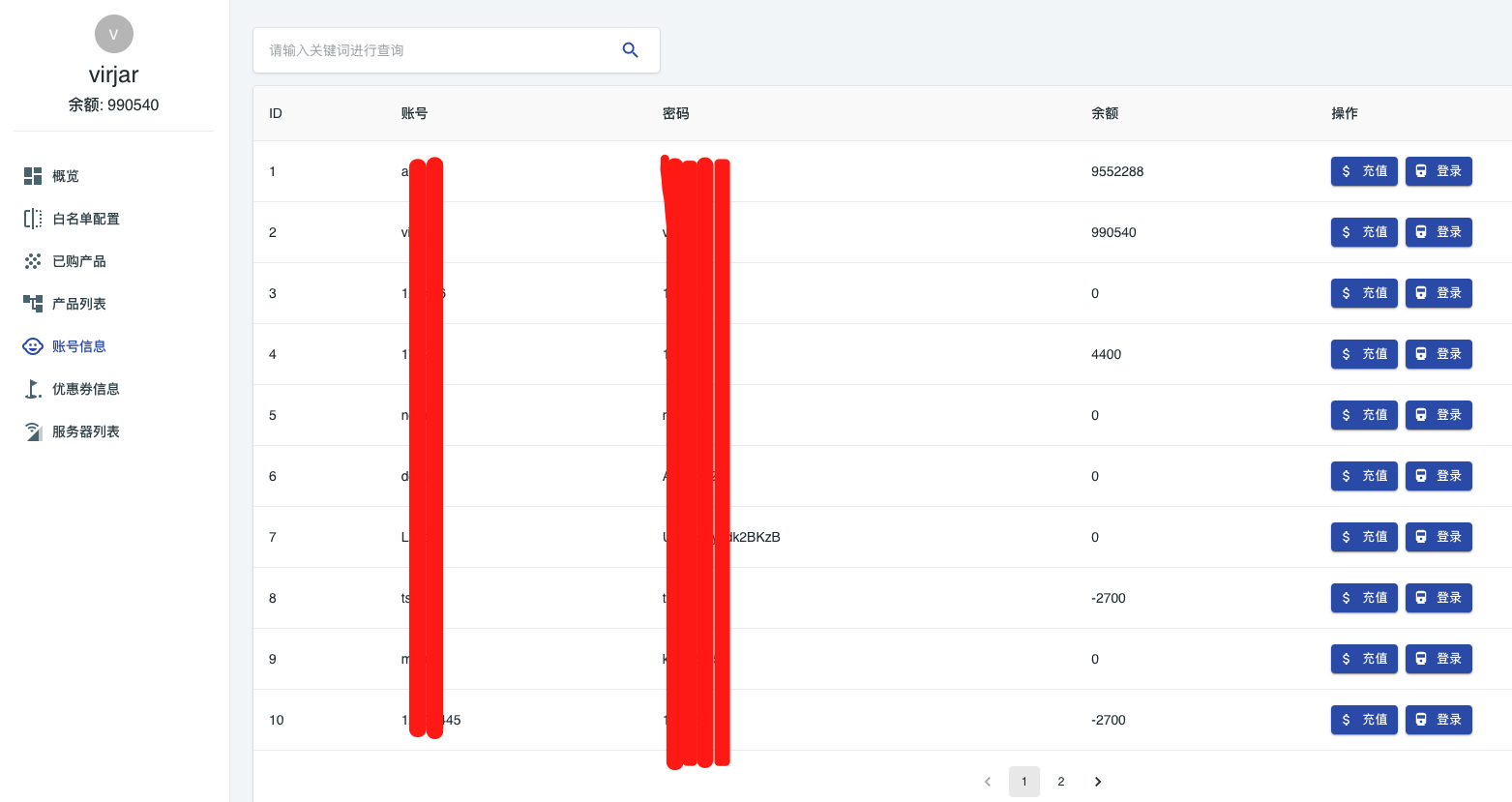Click the 已购产品 dots icon

pos(33,261)
